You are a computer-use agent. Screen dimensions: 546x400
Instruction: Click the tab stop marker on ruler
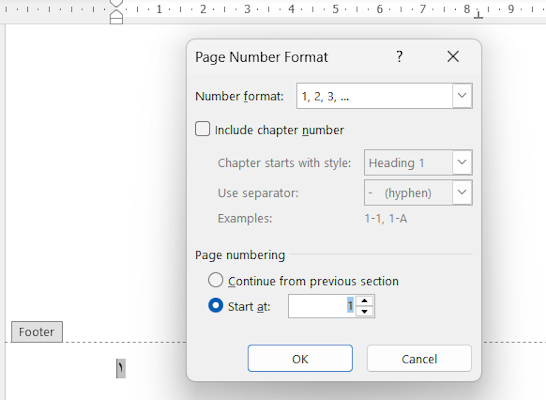[x=479, y=15]
